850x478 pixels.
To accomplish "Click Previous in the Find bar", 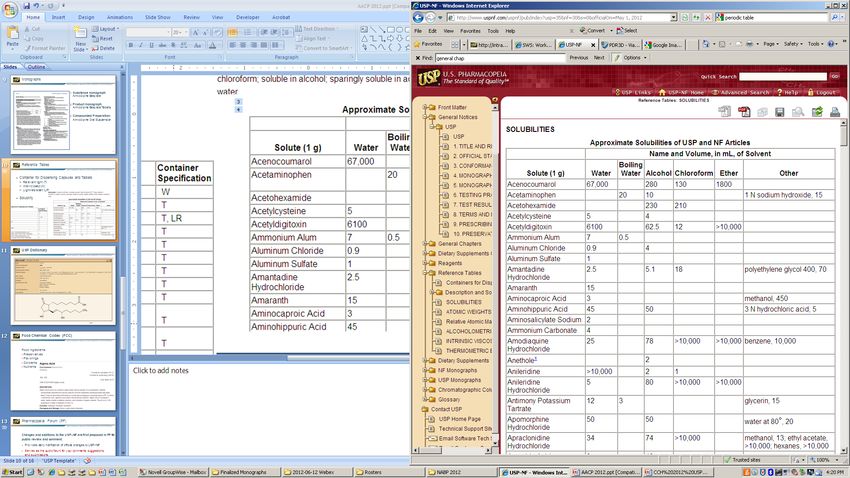I will click(x=578, y=58).
